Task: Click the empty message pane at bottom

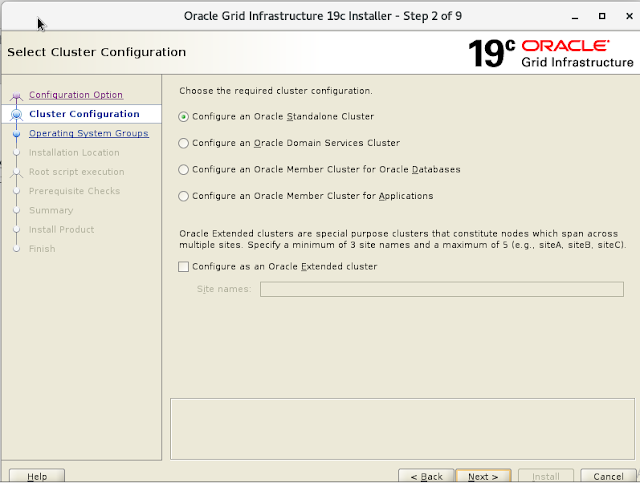Action: tap(402, 429)
